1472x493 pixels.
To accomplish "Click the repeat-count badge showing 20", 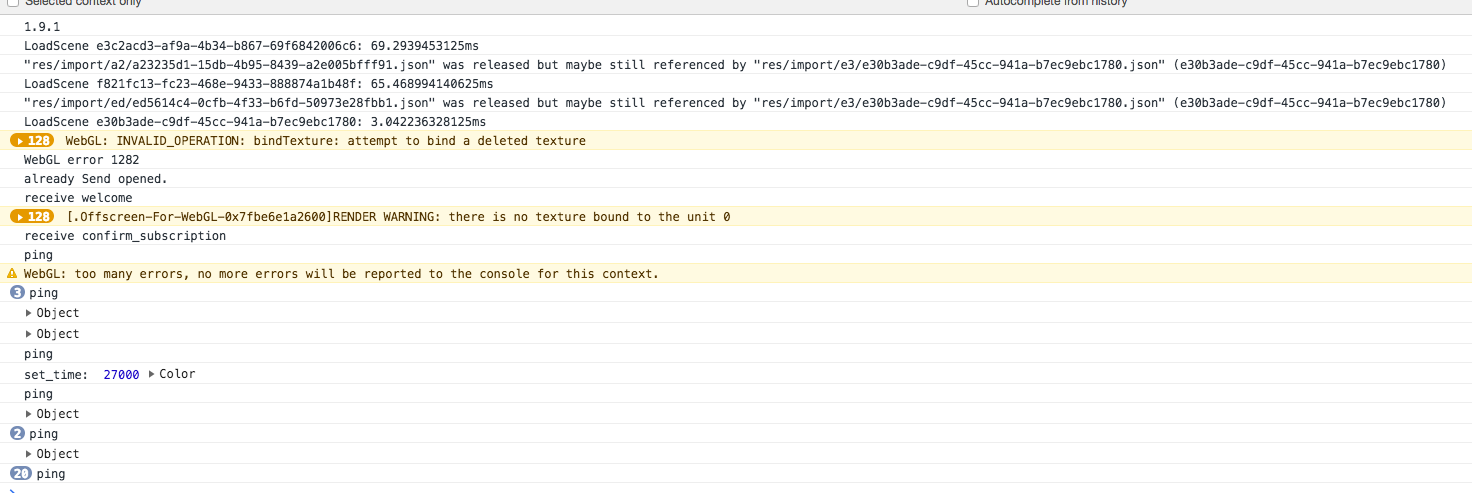I will (20, 474).
